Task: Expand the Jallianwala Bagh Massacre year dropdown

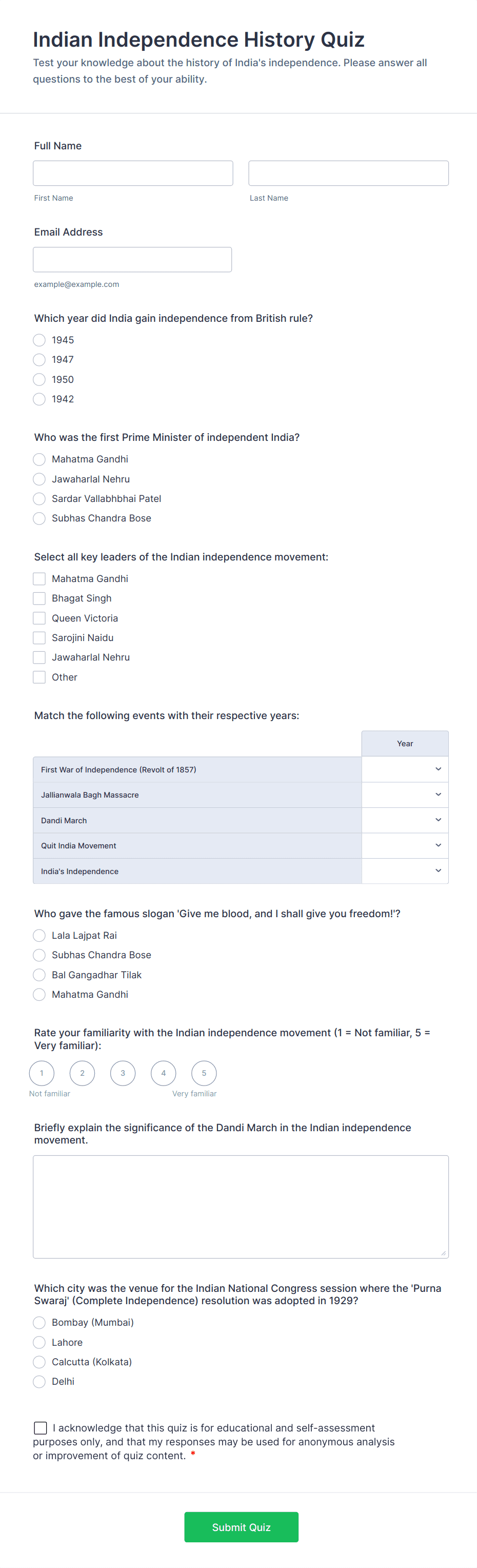Action: click(405, 795)
